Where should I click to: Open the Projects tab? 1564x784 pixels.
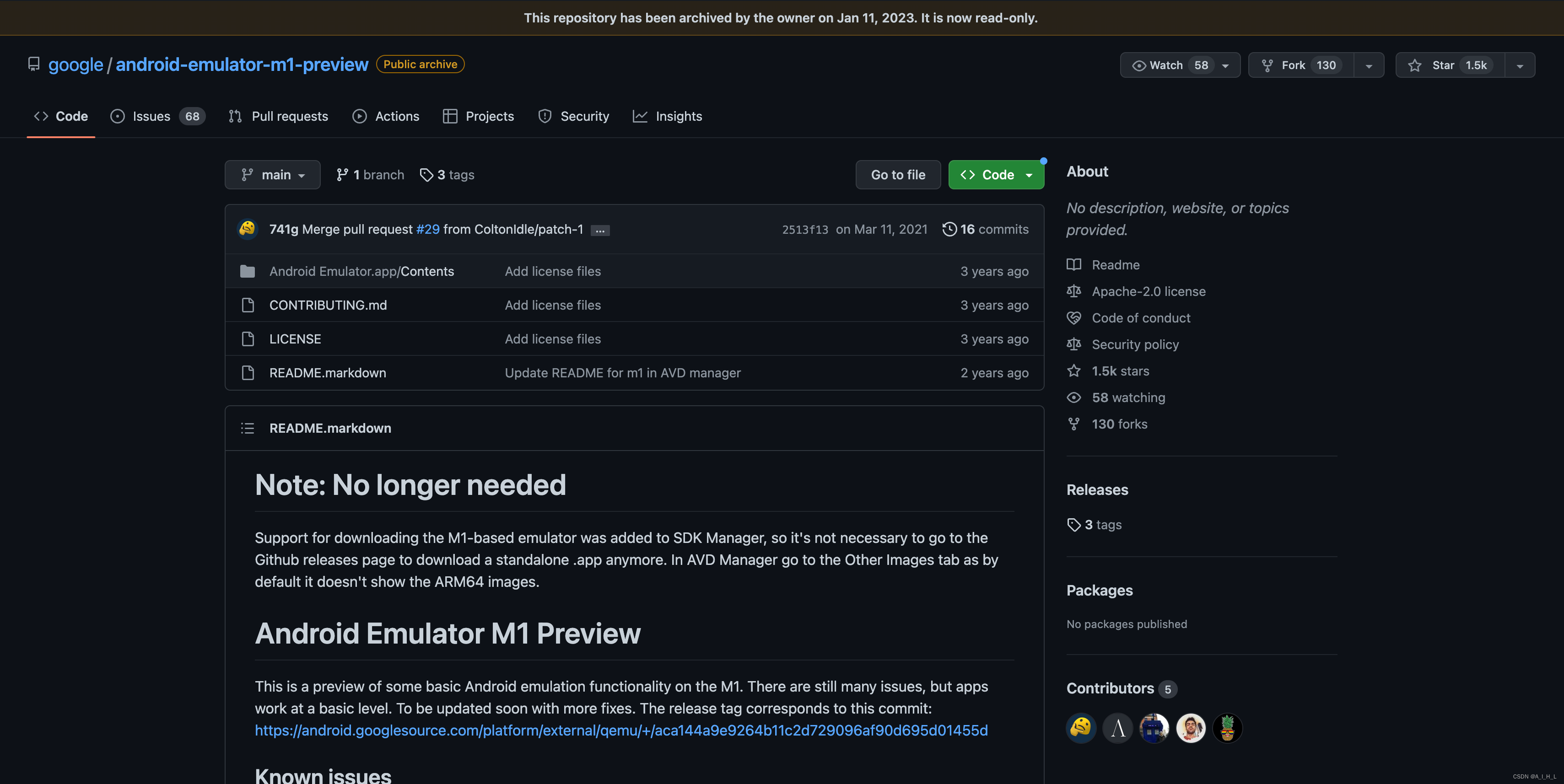point(479,116)
